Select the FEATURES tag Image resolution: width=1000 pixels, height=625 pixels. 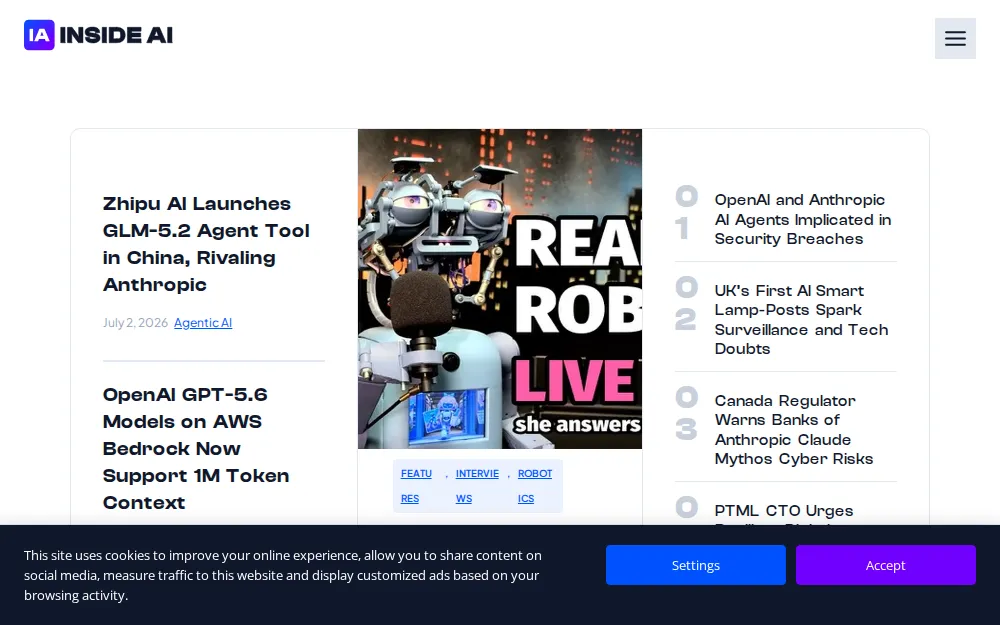click(416, 486)
